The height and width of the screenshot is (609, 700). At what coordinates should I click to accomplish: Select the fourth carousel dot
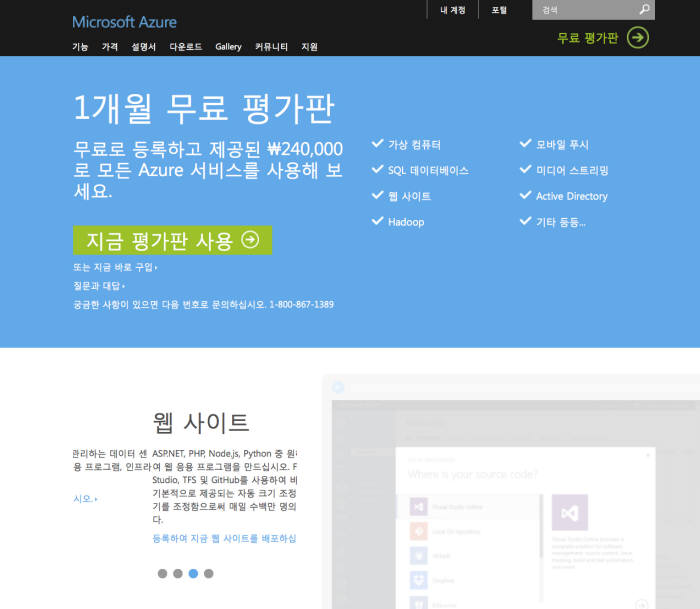(208, 574)
